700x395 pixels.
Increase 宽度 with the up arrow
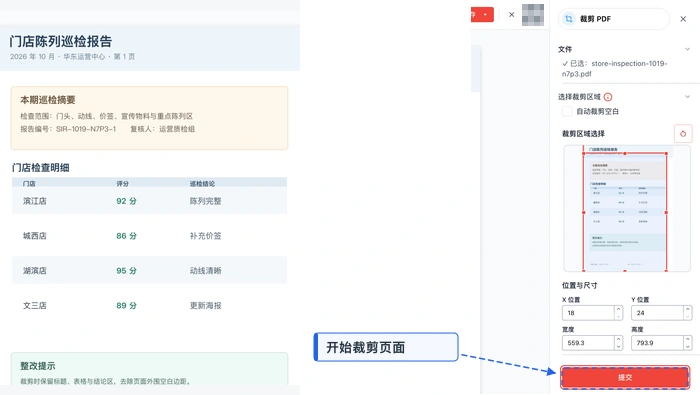tap(618, 339)
